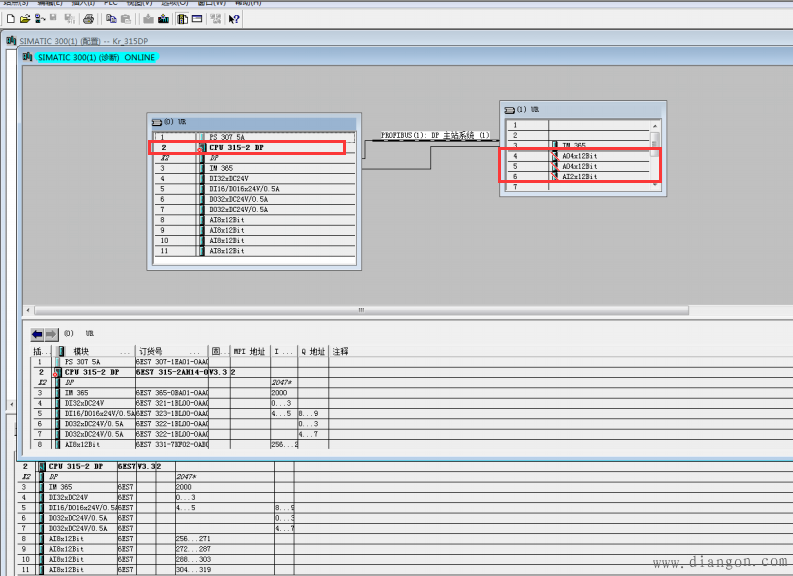Click the Print toolbar icon
Viewport: 793px width, 576px height.
[88, 19]
